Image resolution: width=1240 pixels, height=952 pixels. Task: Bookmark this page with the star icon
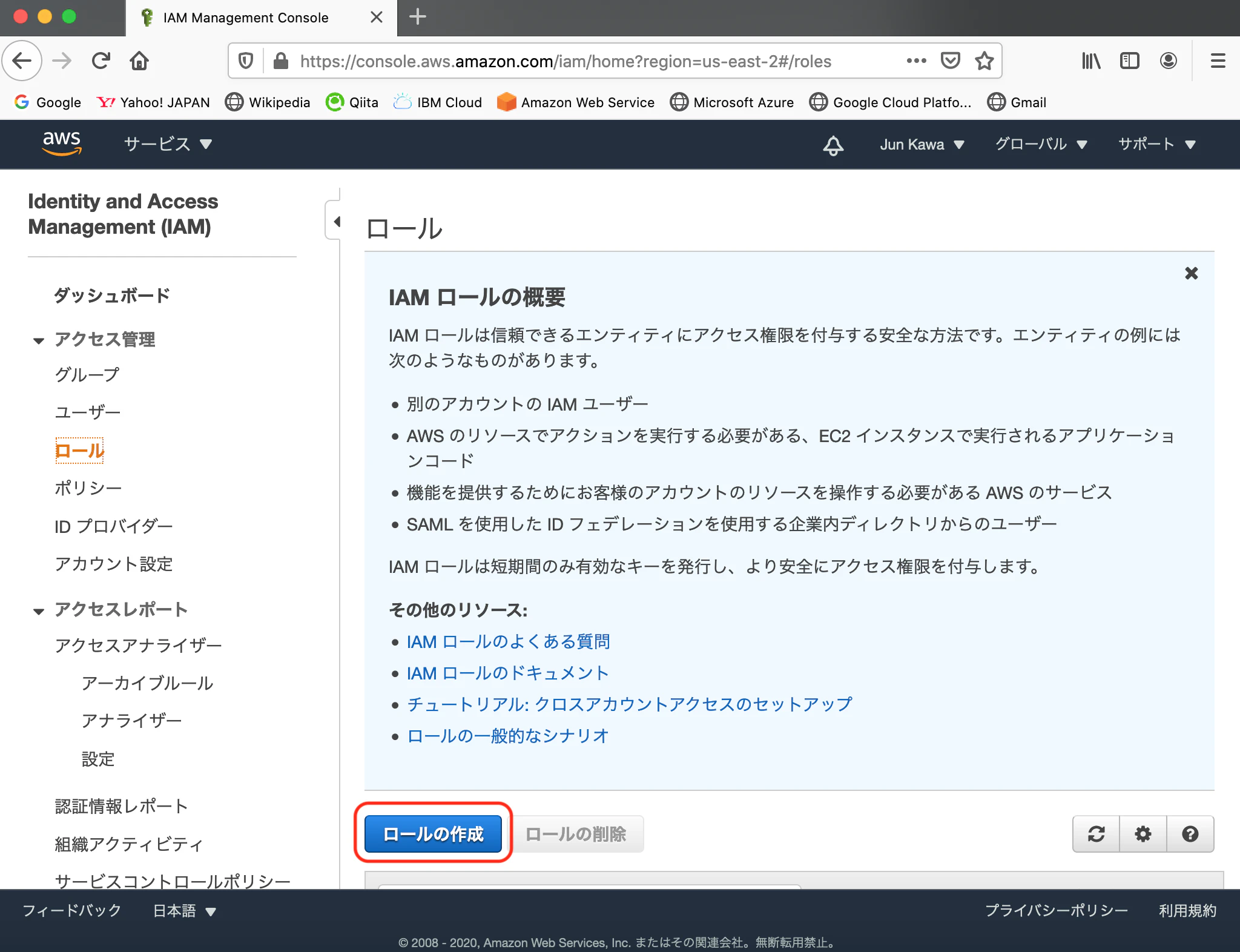tap(984, 61)
